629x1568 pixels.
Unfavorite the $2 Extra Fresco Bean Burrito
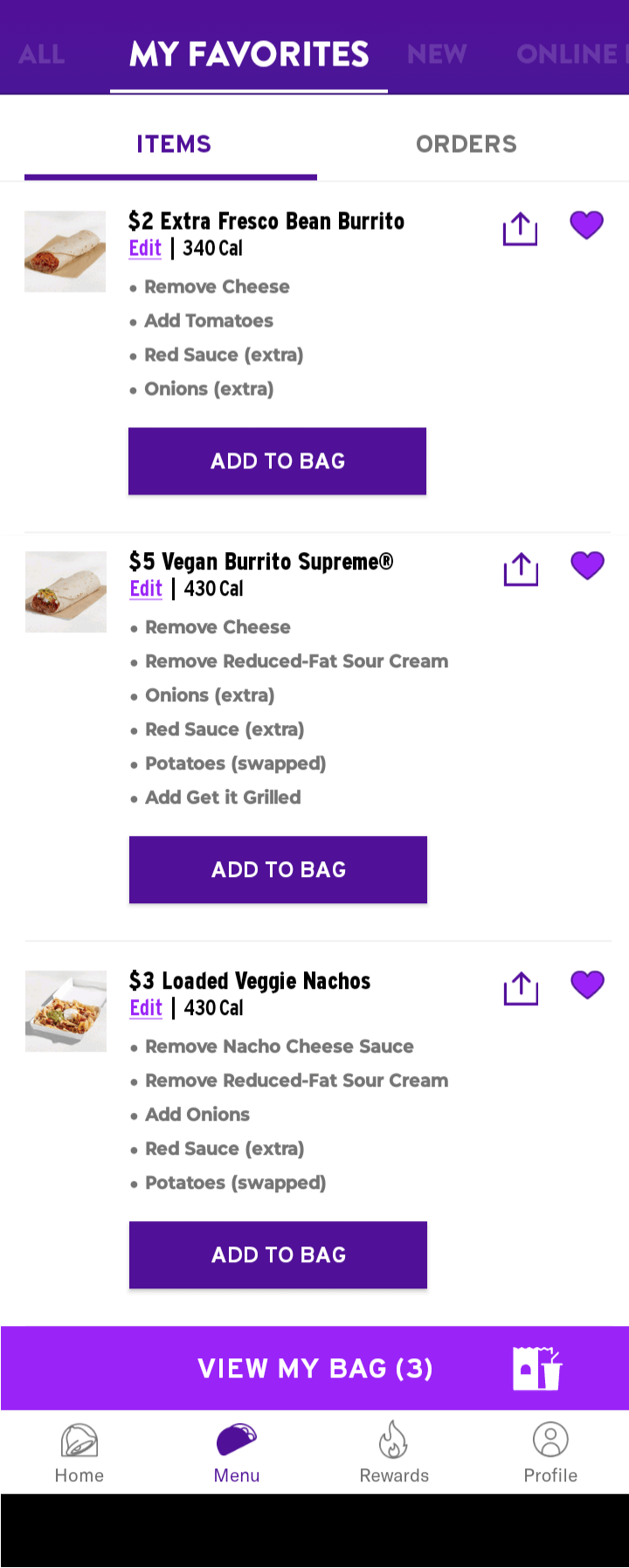(x=587, y=225)
